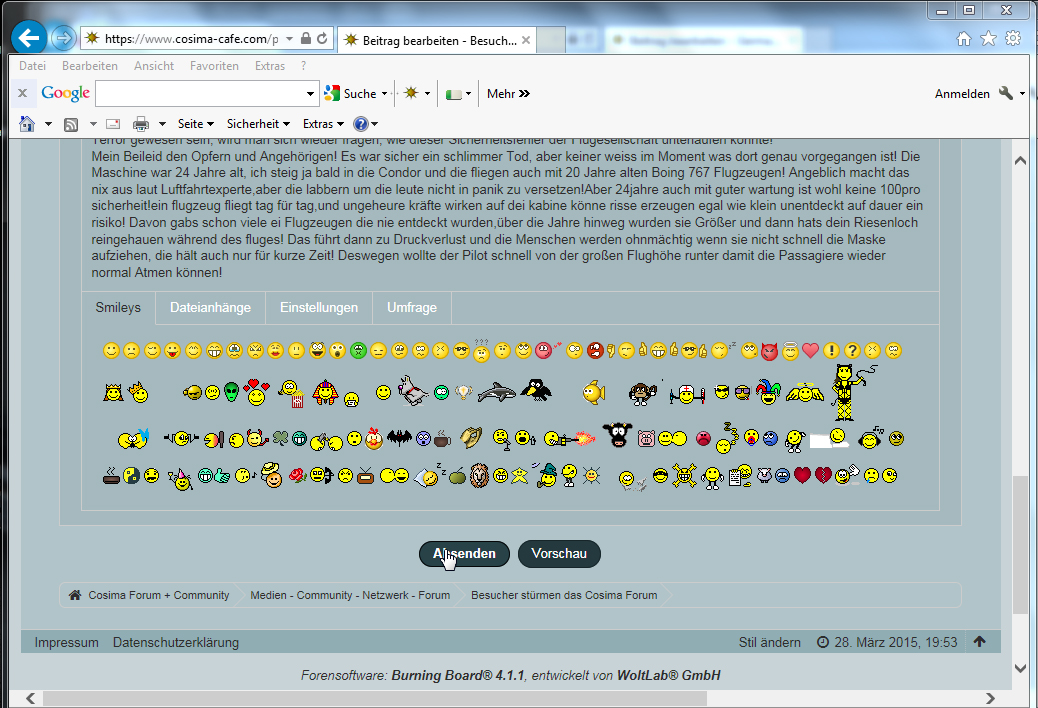1038x708 pixels.
Task: Open the Datenschutzerklärung footer link
Action: (176, 642)
